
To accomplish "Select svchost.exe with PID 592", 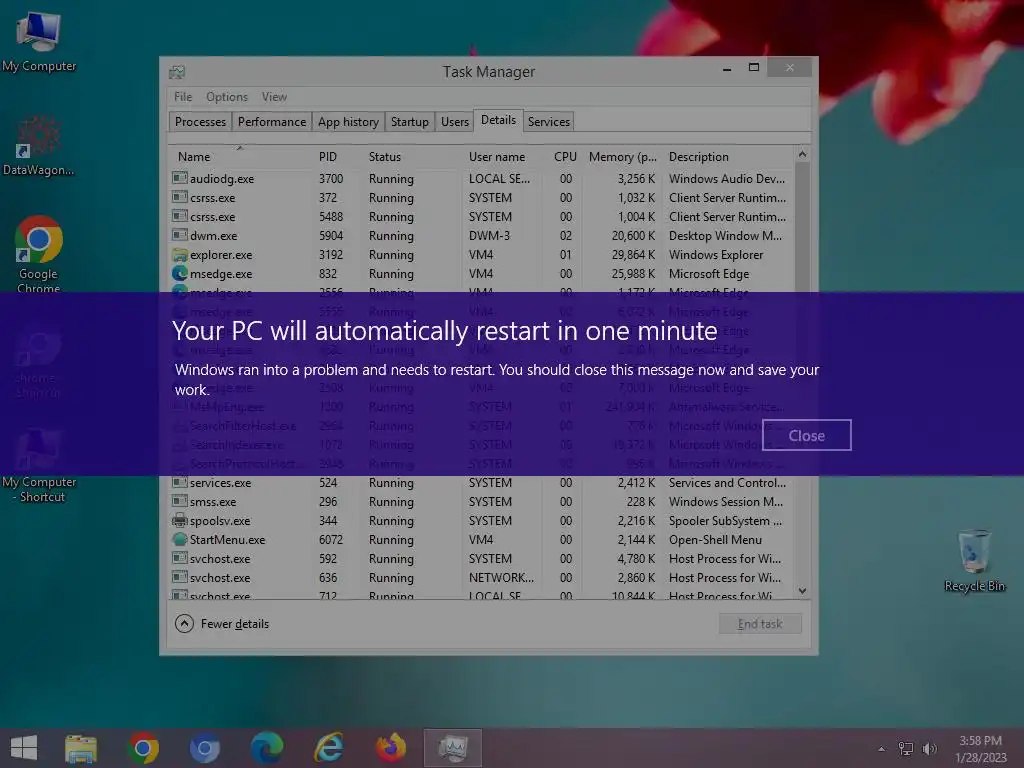I will point(482,558).
